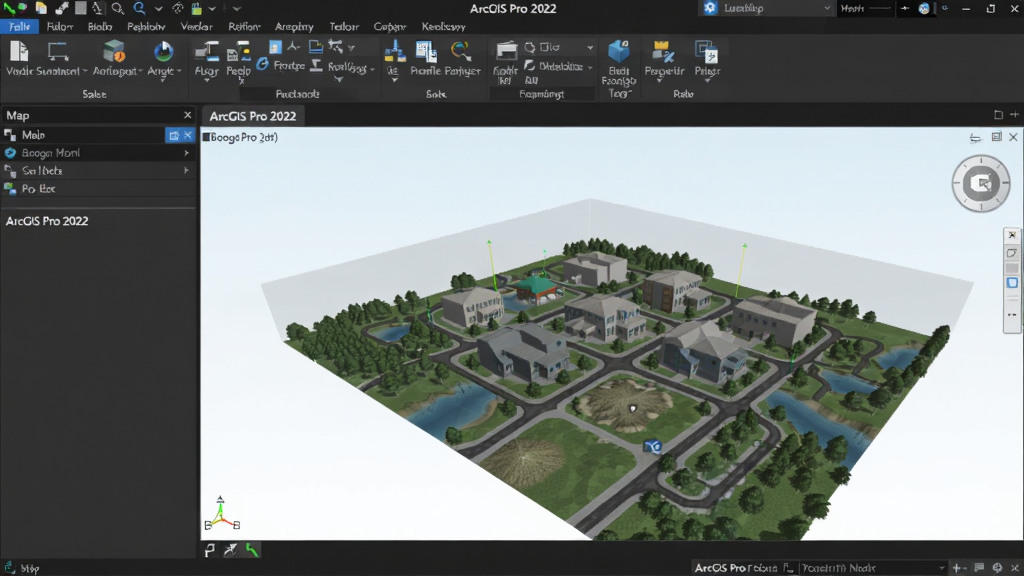Remove the Melo row with its blue X
1024x576 pixels.
(188, 135)
